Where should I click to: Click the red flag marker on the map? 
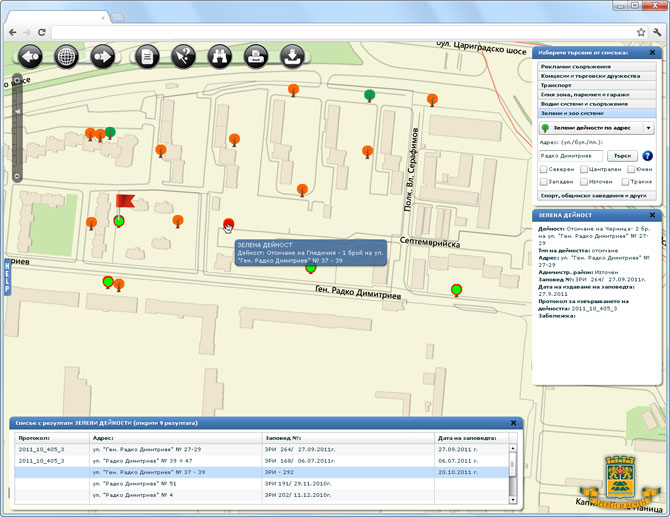125,201
